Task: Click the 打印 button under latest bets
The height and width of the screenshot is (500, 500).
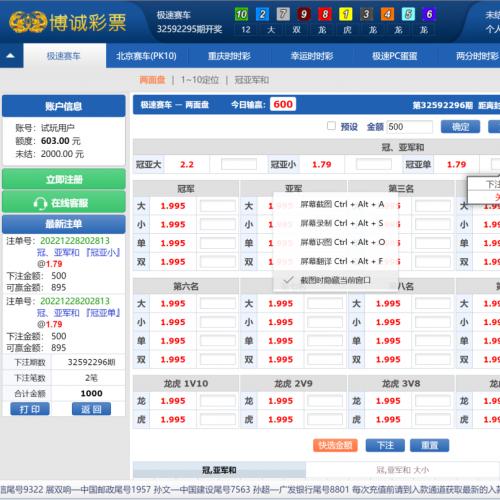Action: coord(30,409)
